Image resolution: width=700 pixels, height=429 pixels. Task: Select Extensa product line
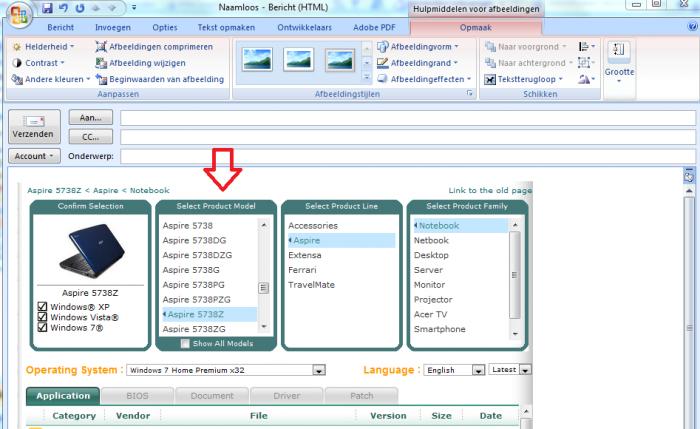point(305,255)
